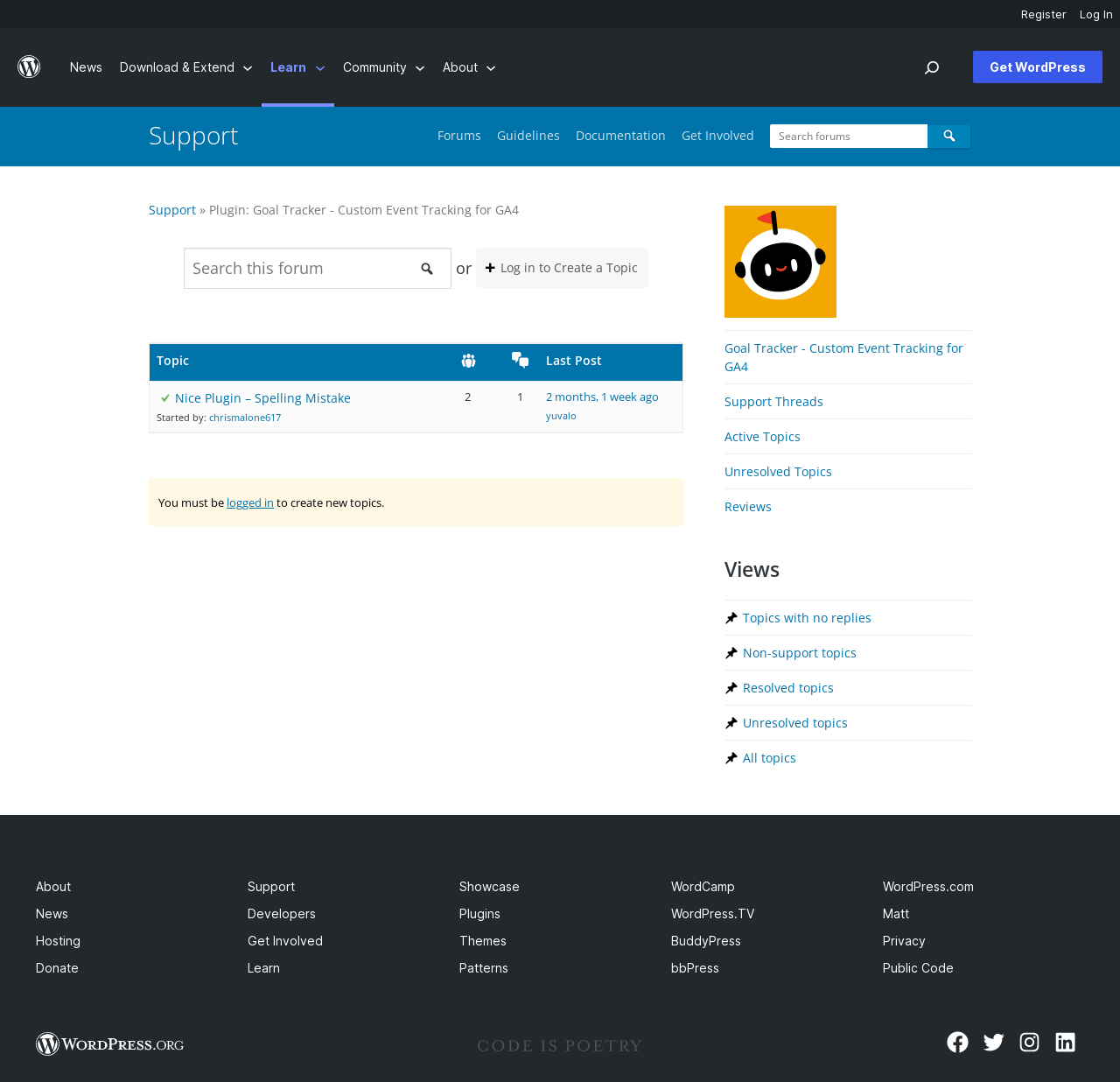This screenshot has height=1082, width=1120.
Task: Open the footer Hosting link
Action: 58,941
